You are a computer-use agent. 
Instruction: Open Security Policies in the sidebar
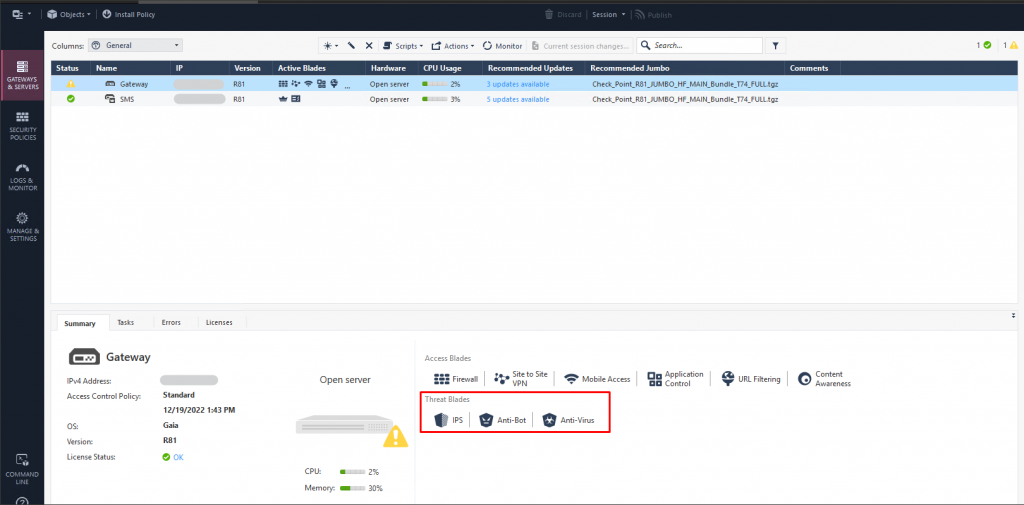[x=22, y=124]
